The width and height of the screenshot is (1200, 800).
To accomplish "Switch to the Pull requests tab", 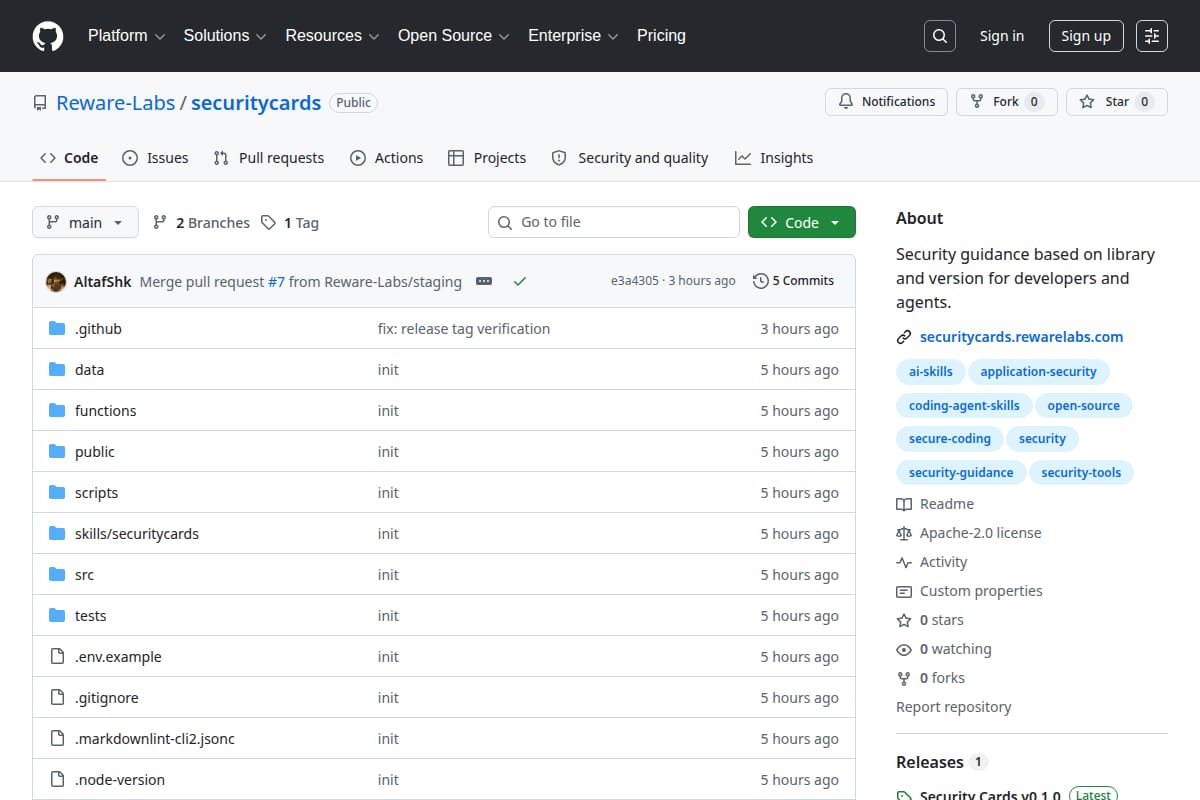I will [x=269, y=158].
